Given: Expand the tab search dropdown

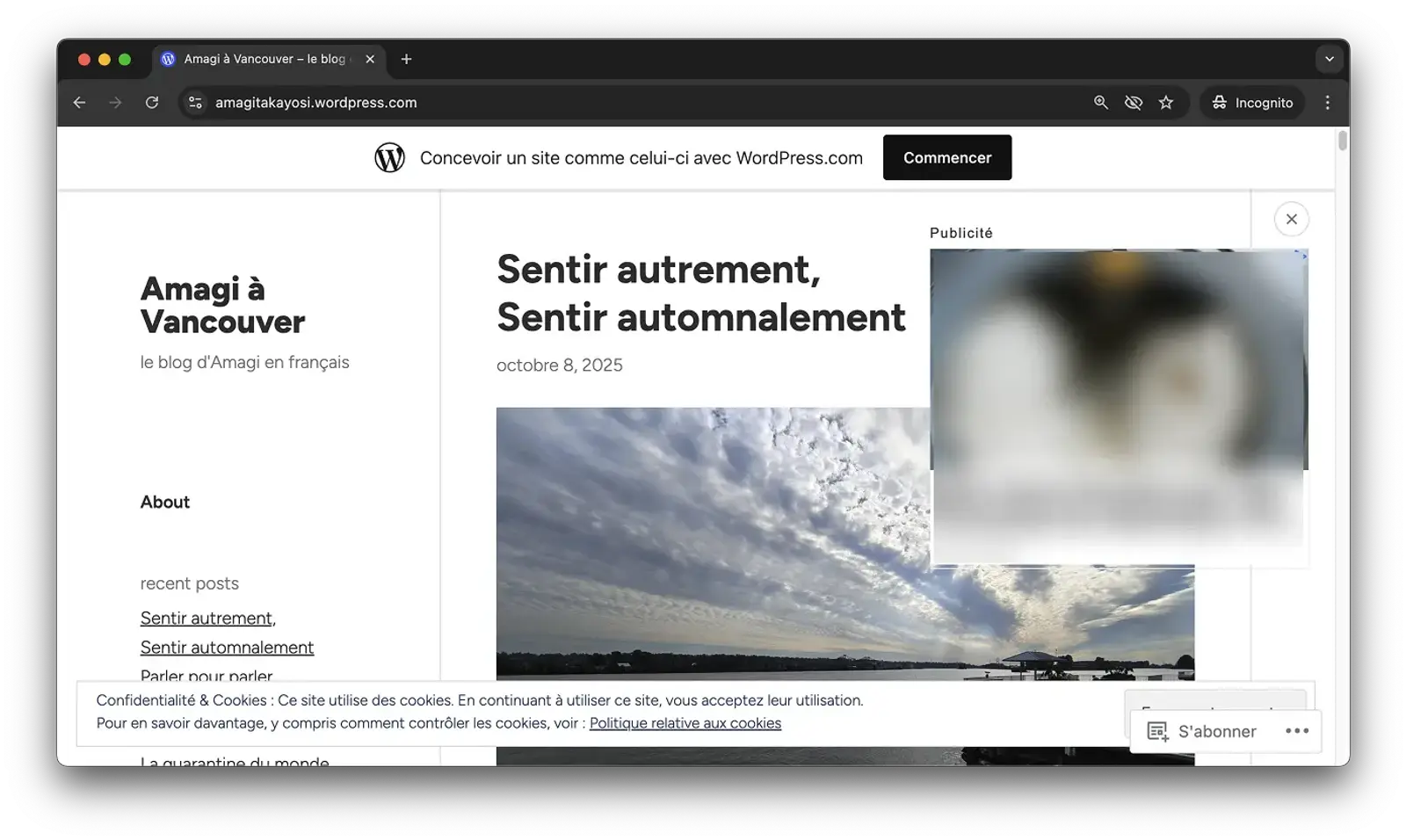Looking at the screenshot, I should click(x=1329, y=59).
